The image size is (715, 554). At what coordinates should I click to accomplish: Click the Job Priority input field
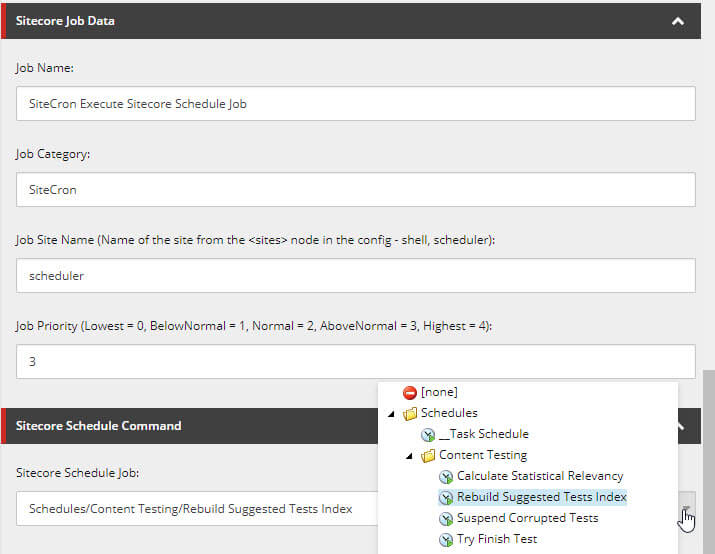[x=356, y=362]
